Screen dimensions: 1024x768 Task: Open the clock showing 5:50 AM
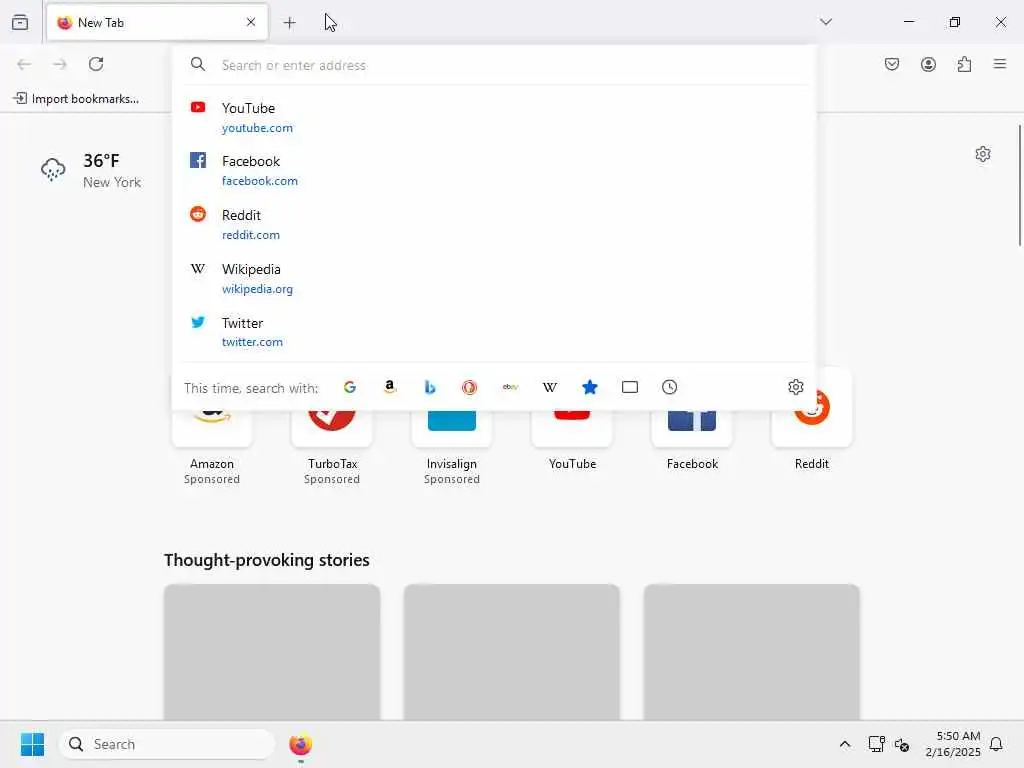(953, 744)
